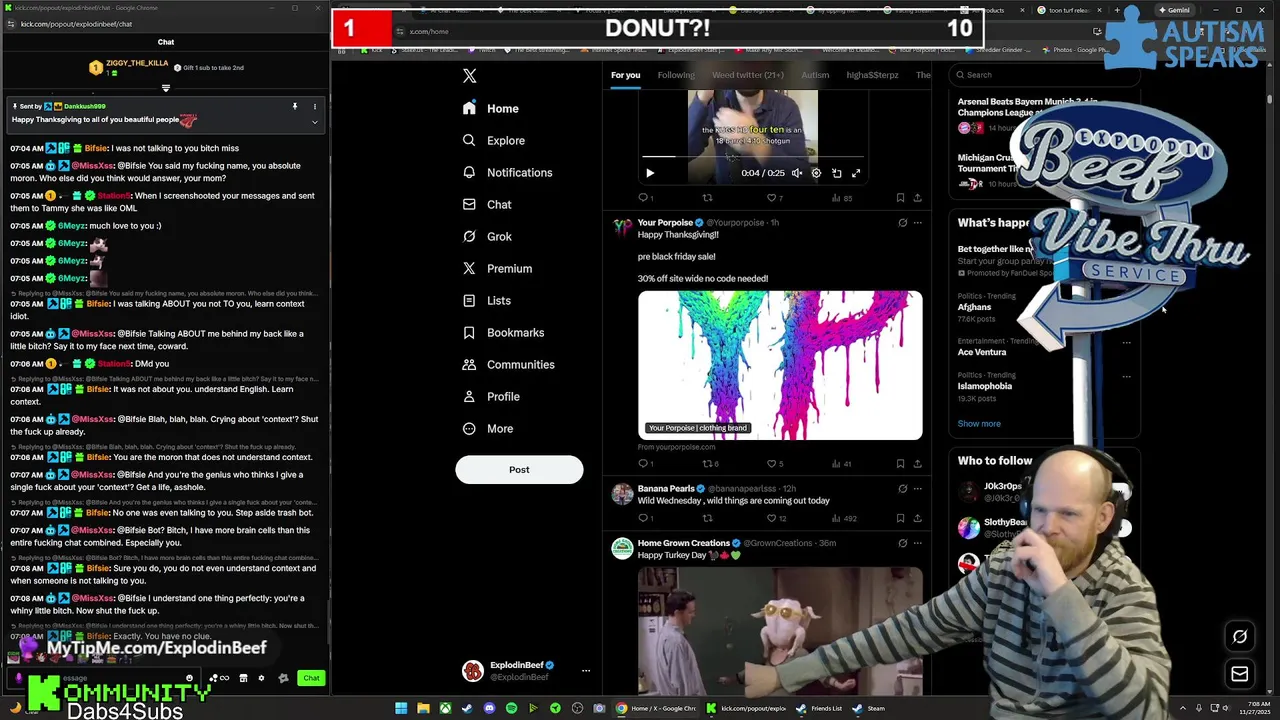This screenshot has width=1280, height=720.
Task: Bookmark the Your Porpoise post
Action: (900, 464)
